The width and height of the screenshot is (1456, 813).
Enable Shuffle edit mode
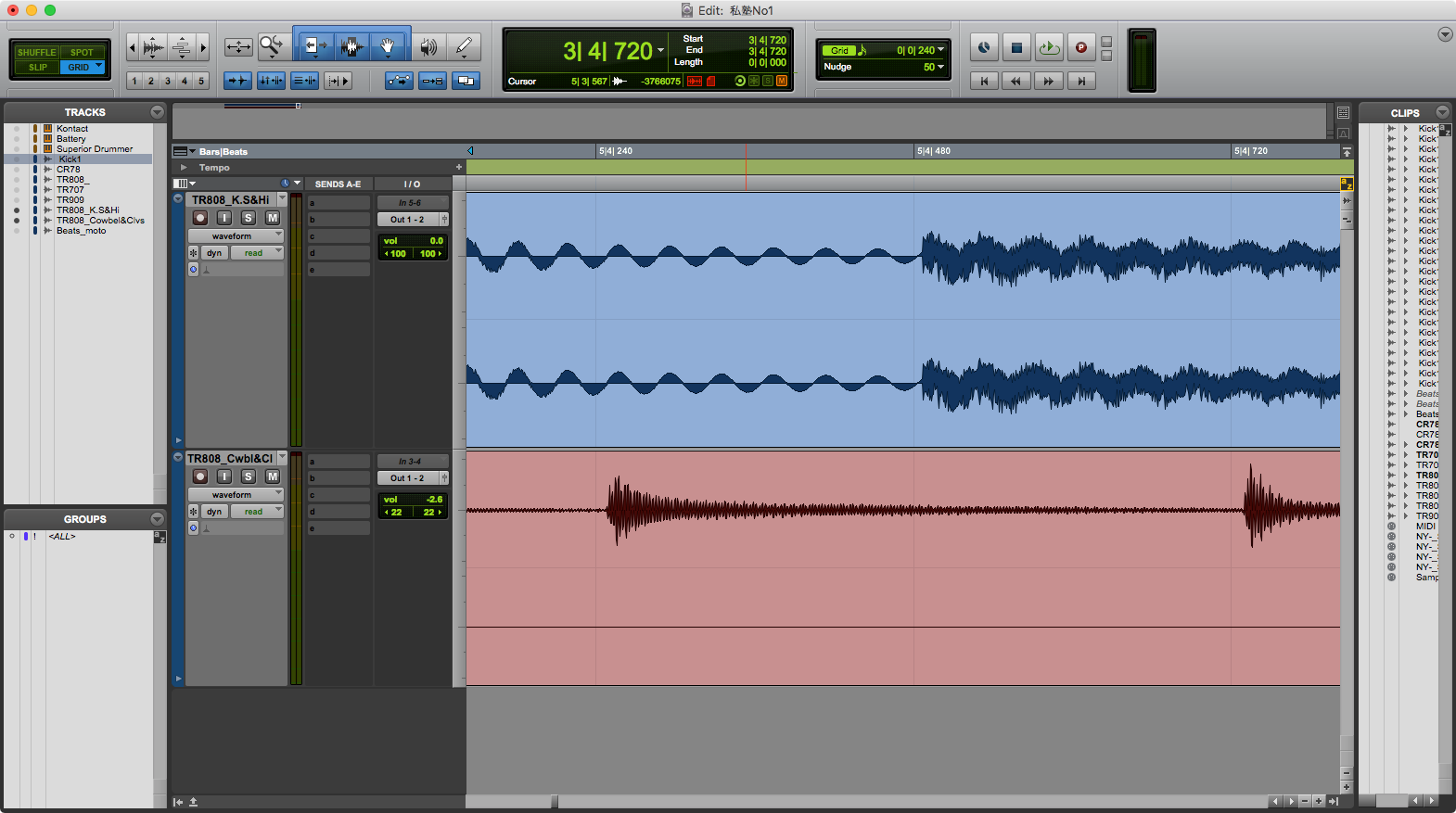pos(36,53)
